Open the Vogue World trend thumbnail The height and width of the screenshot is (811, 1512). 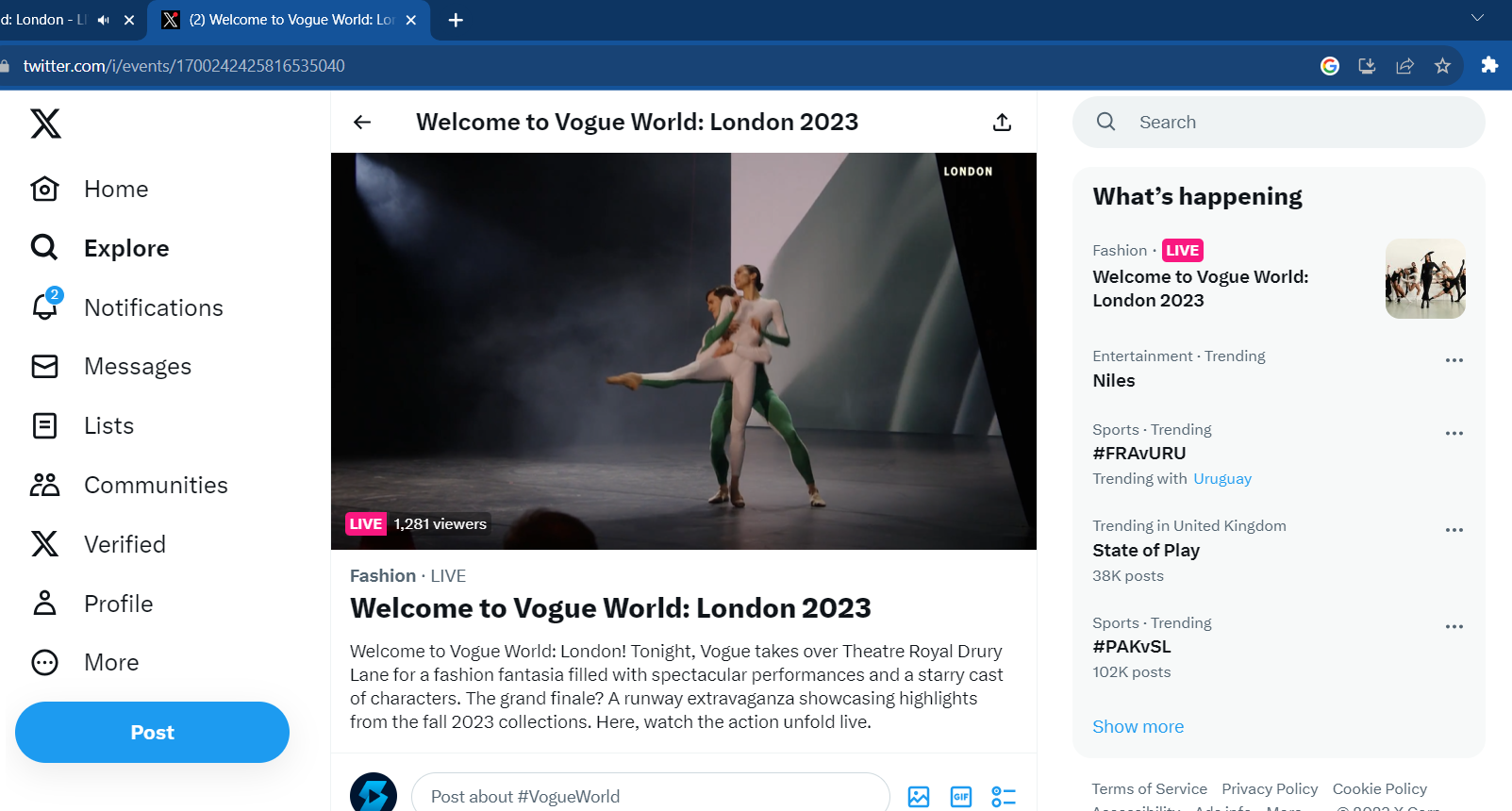1425,278
